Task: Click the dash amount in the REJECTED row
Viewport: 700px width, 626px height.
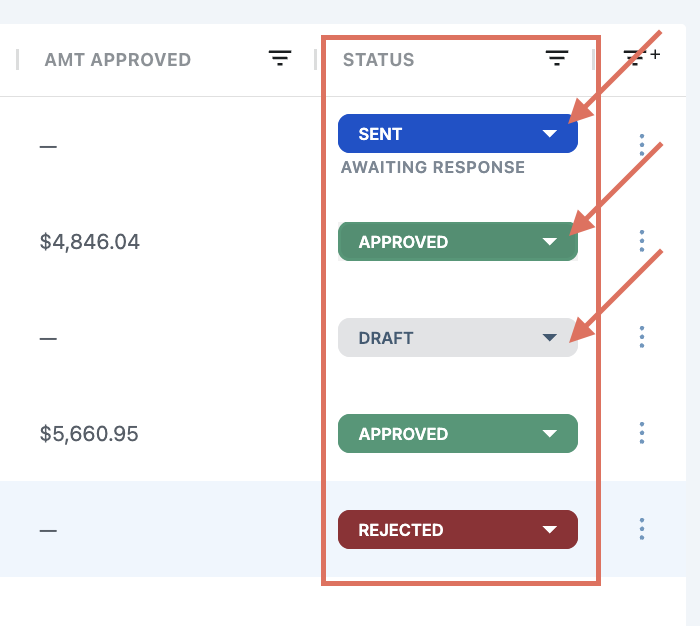Action: (x=48, y=530)
